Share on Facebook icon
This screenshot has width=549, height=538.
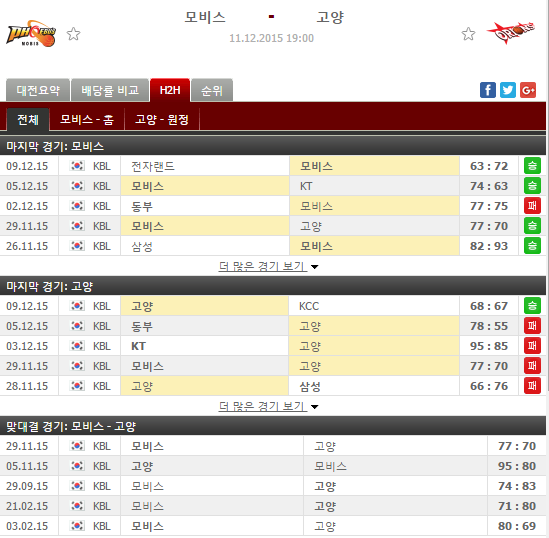click(488, 90)
